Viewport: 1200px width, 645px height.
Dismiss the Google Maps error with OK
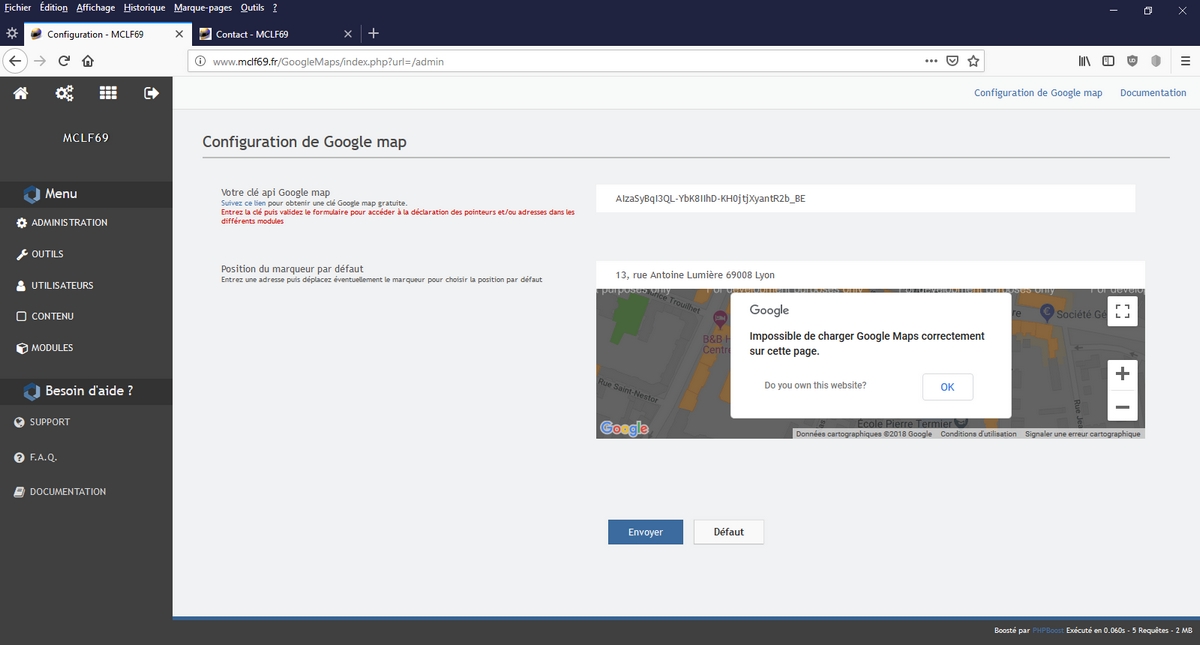[947, 387]
